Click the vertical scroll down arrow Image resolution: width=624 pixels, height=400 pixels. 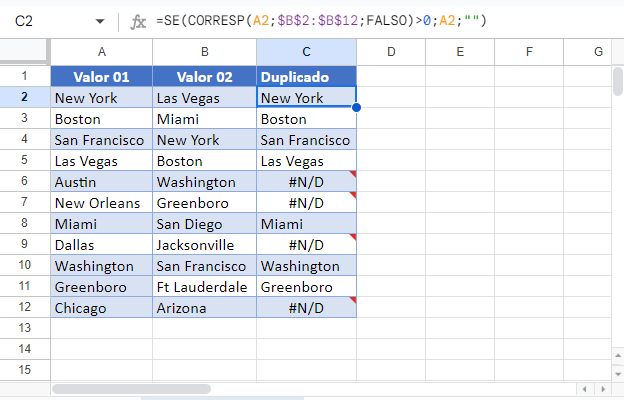pyautogui.click(x=618, y=374)
